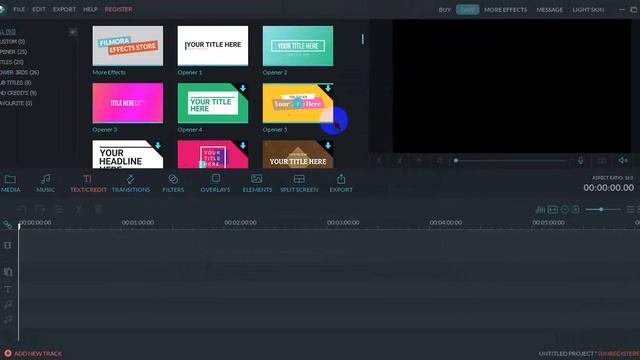Open the Filters panel

coord(173,183)
